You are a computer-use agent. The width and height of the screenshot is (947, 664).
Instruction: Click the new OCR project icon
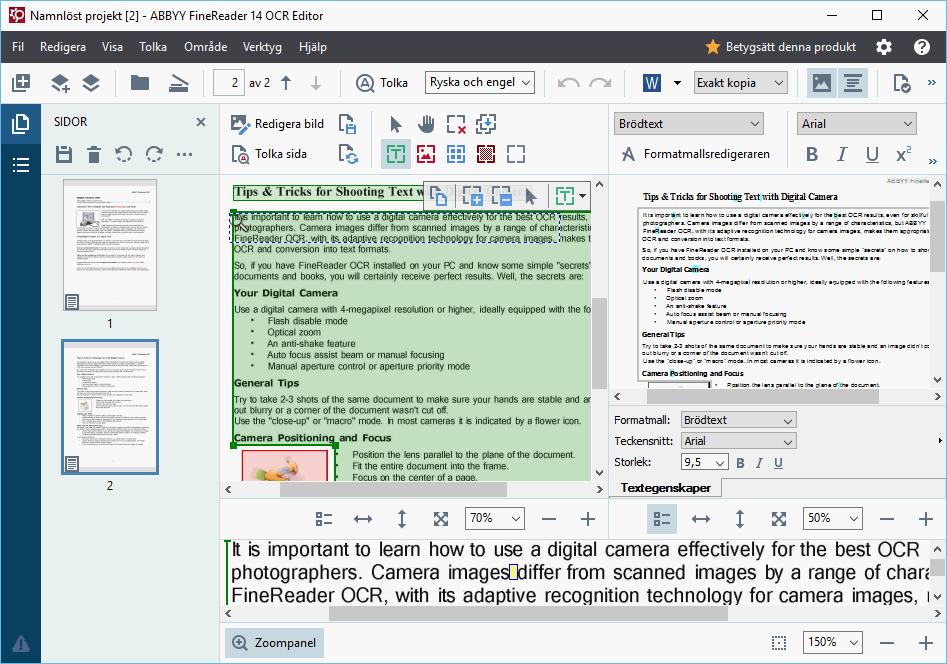[21, 83]
